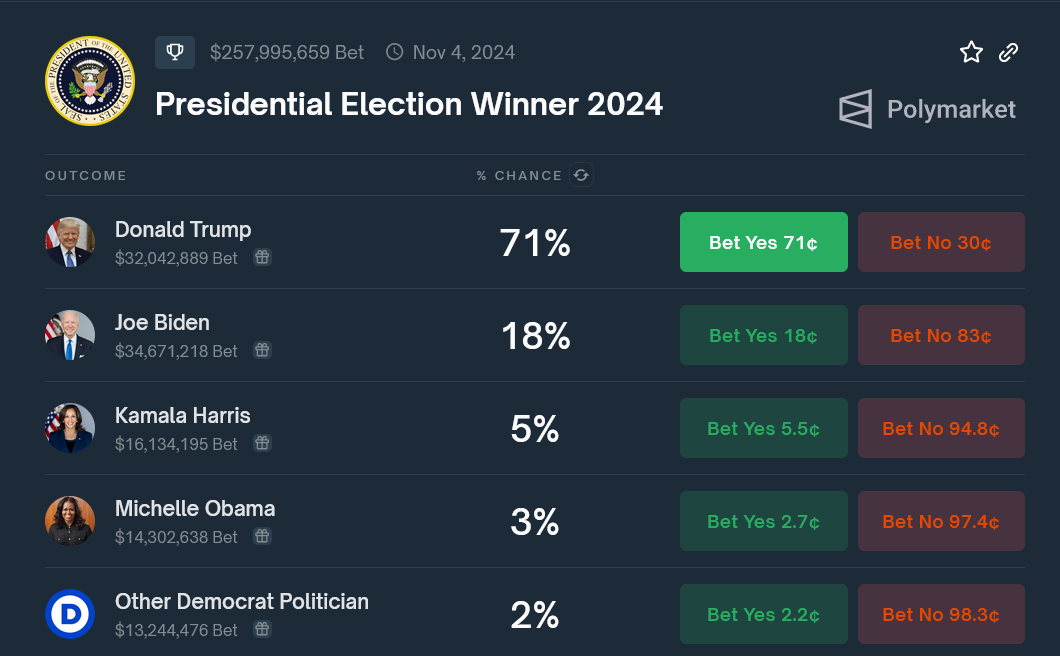
Task: Click Bet No 97.4¢ for Michelle Obama
Action: [941, 521]
